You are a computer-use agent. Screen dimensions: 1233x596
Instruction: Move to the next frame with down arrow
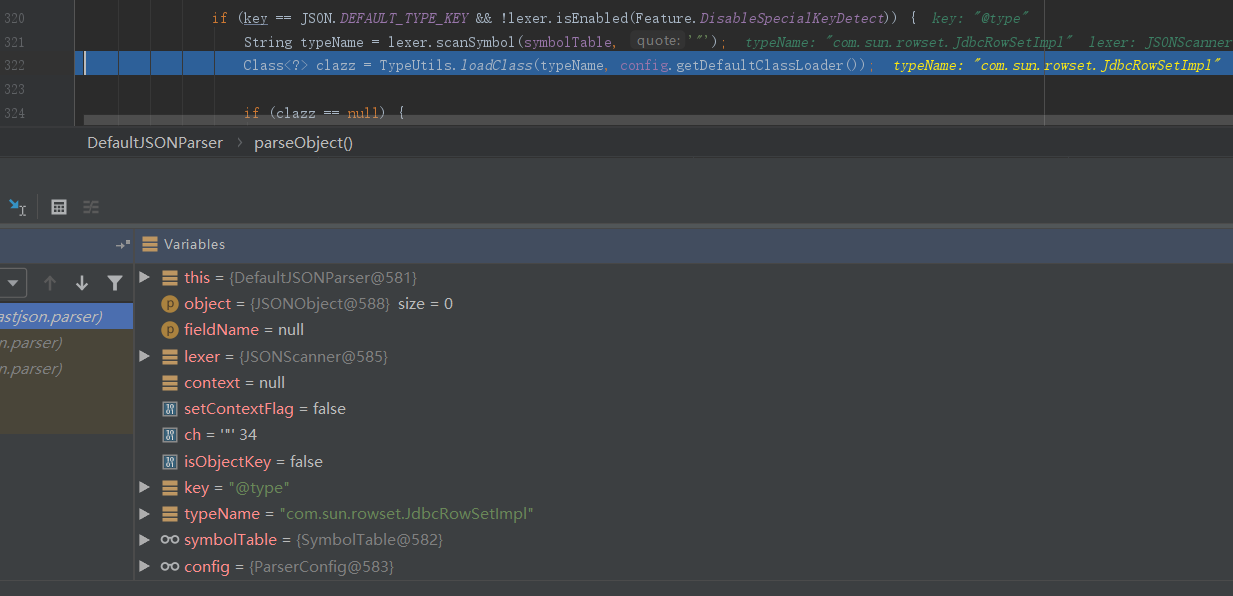point(82,283)
